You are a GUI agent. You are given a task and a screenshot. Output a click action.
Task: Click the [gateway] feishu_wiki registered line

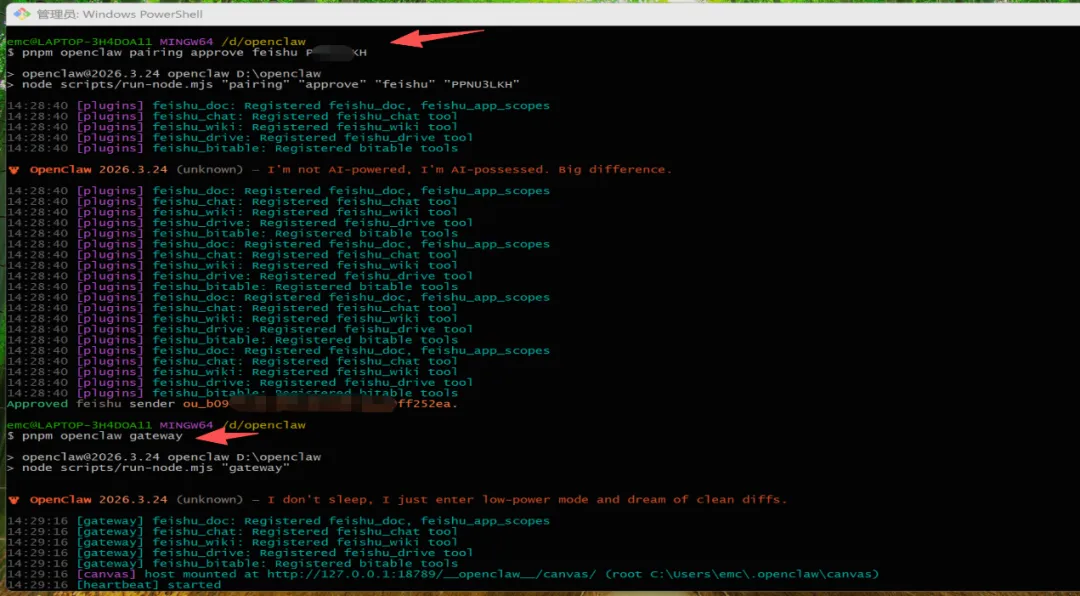coord(232,542)
